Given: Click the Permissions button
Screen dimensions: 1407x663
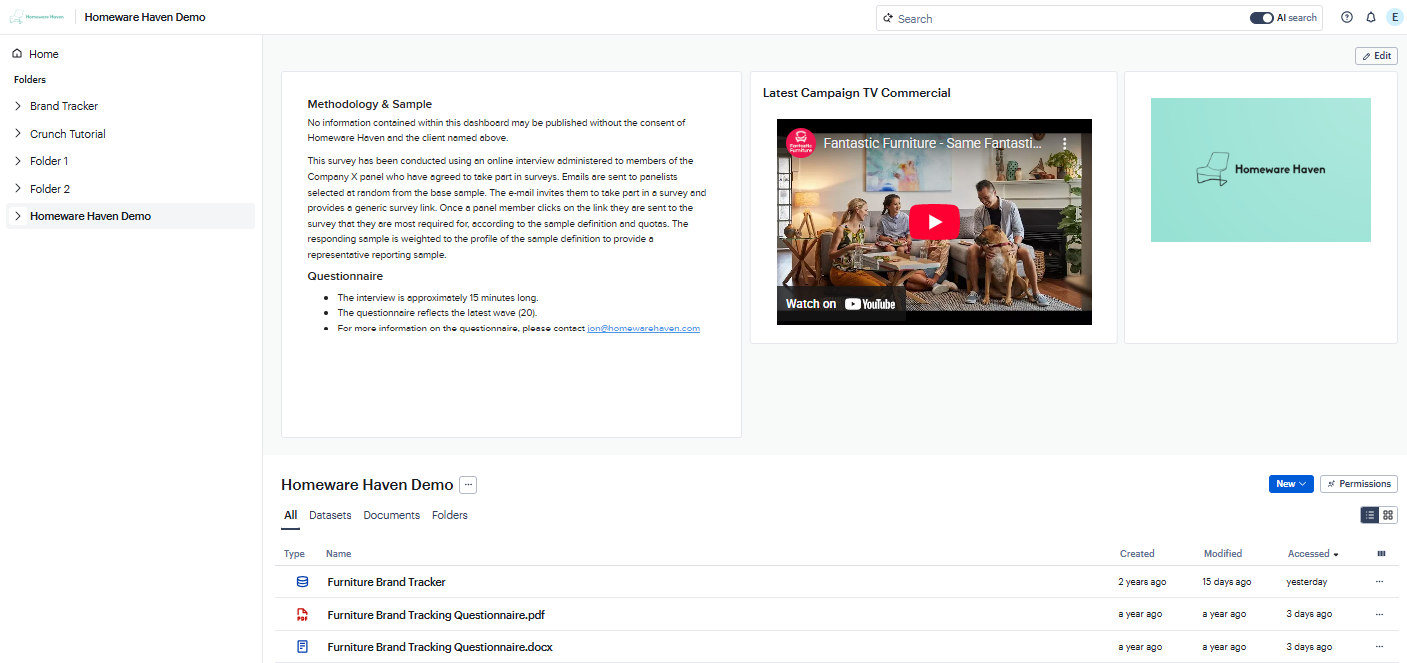Looking at the screenshot, I should [x=1358, y=483].
